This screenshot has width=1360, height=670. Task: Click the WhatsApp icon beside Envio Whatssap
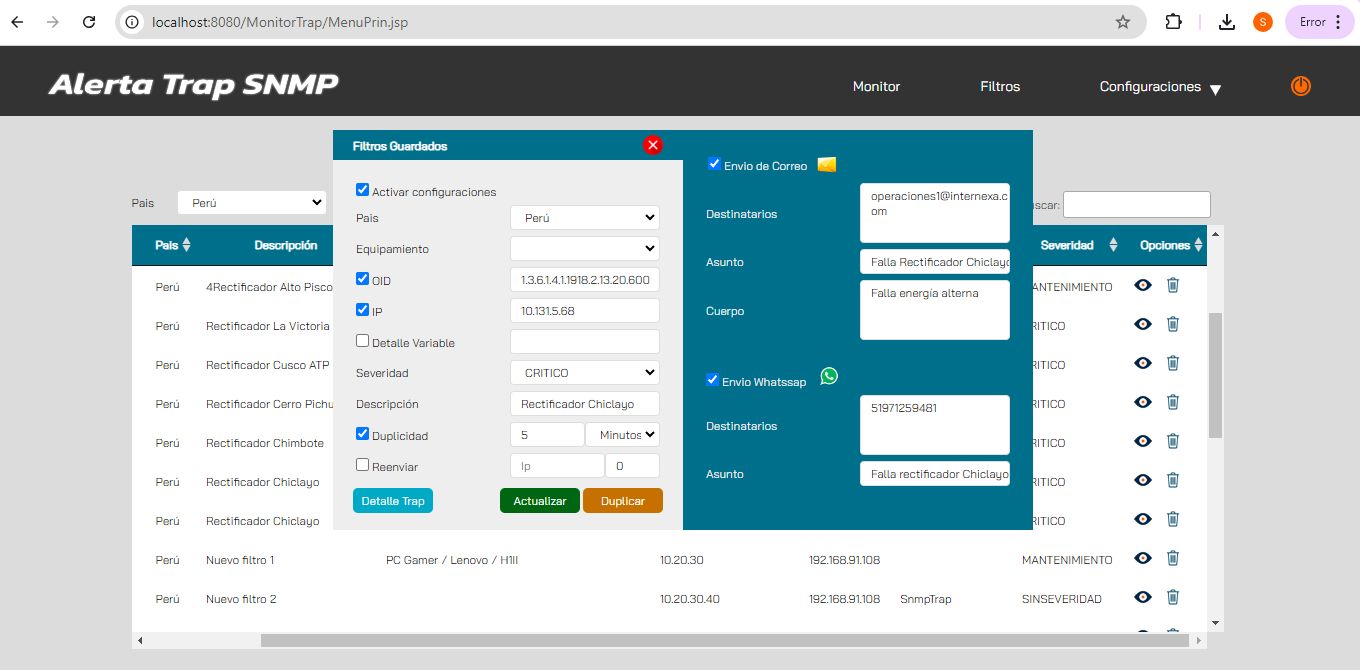tap(829, 376)
